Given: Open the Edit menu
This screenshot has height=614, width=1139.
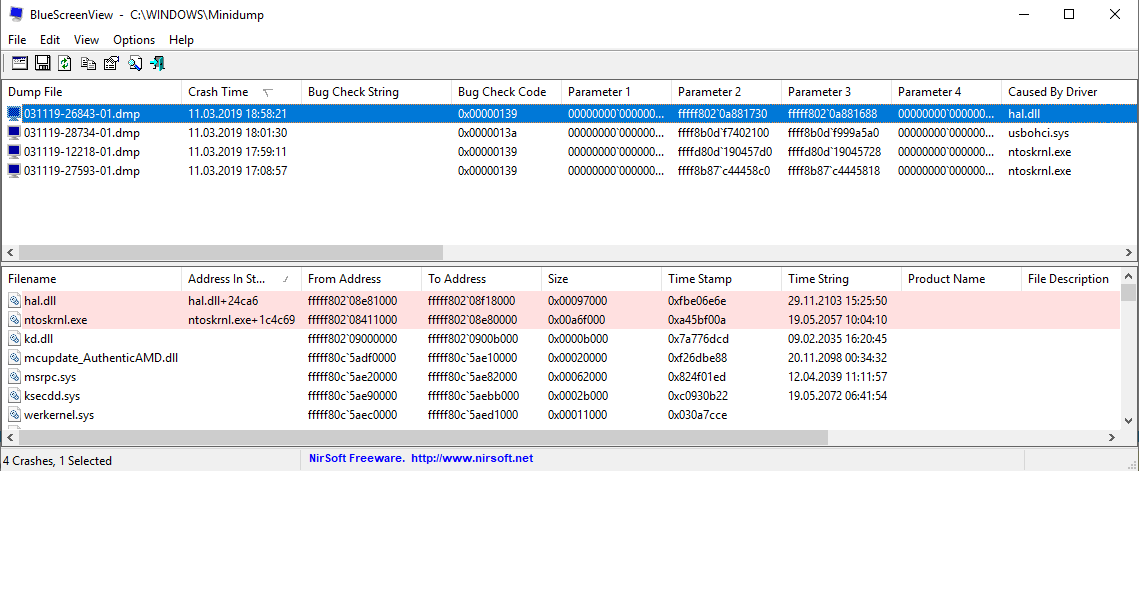Looking at the screenshot, I should (49, 39).
